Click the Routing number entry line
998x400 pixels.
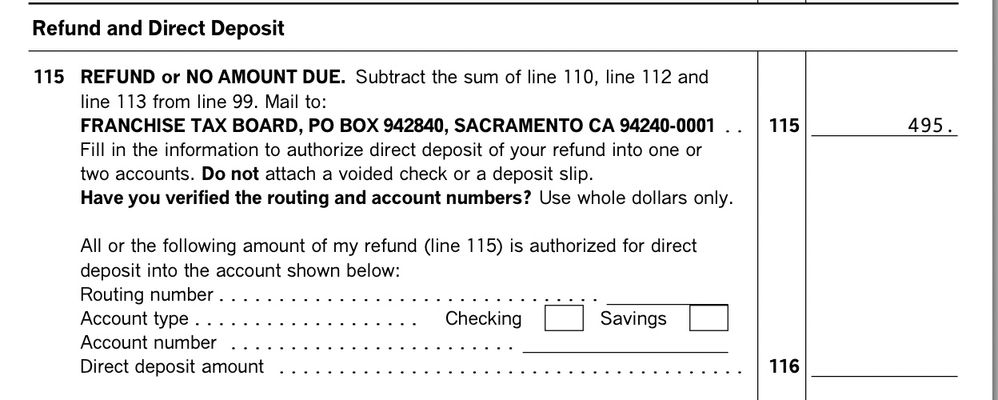[668, 296]
